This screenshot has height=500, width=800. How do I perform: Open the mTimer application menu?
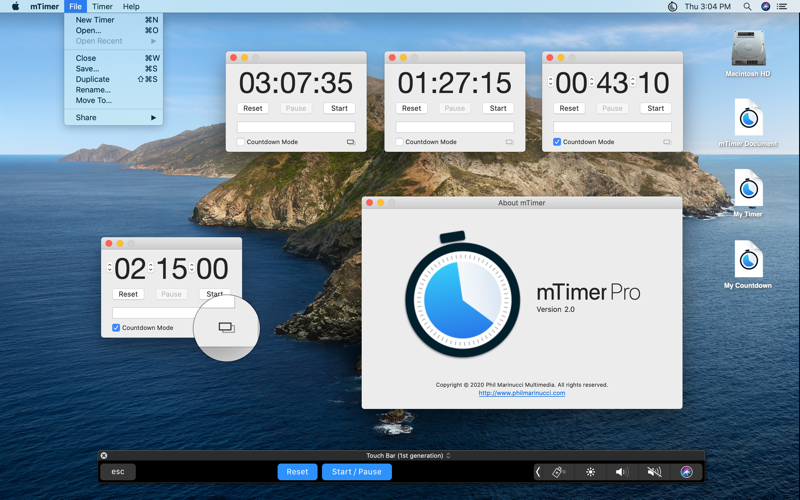point(44,7)
